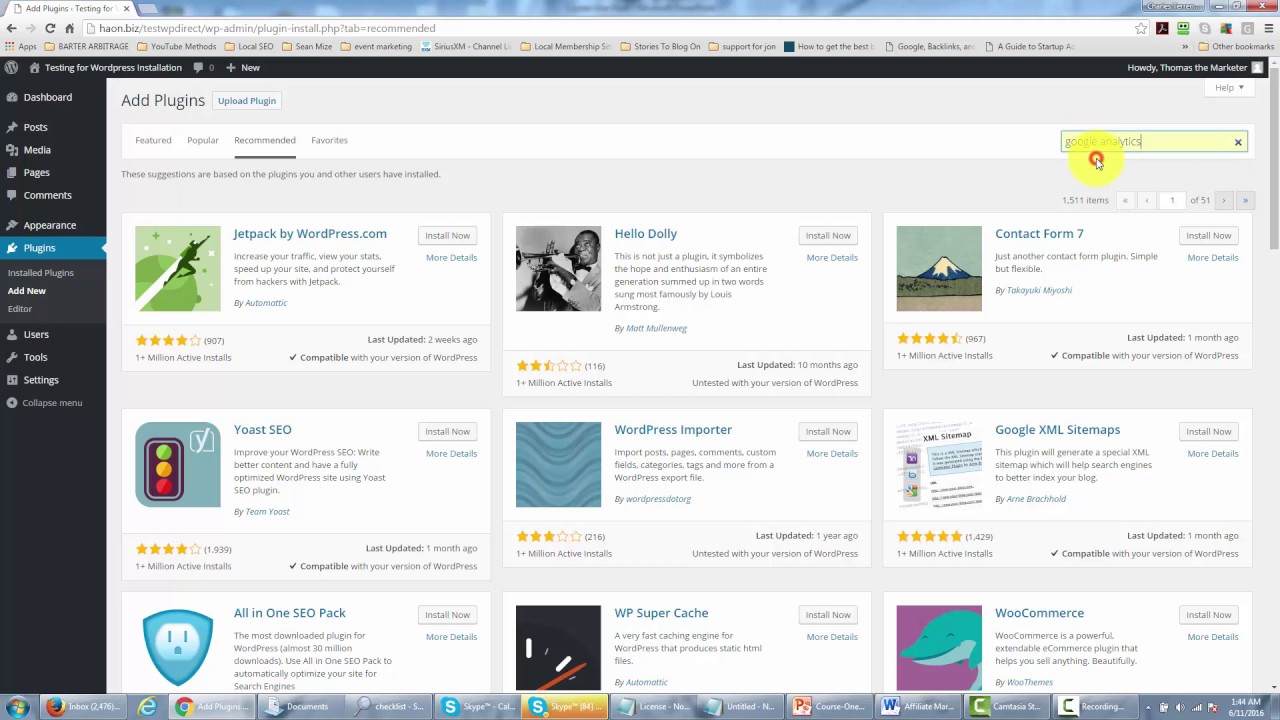This screenshot has width=1280, height=720.
Task: Open the Windows Start menu
Action: tap(17, 706)
